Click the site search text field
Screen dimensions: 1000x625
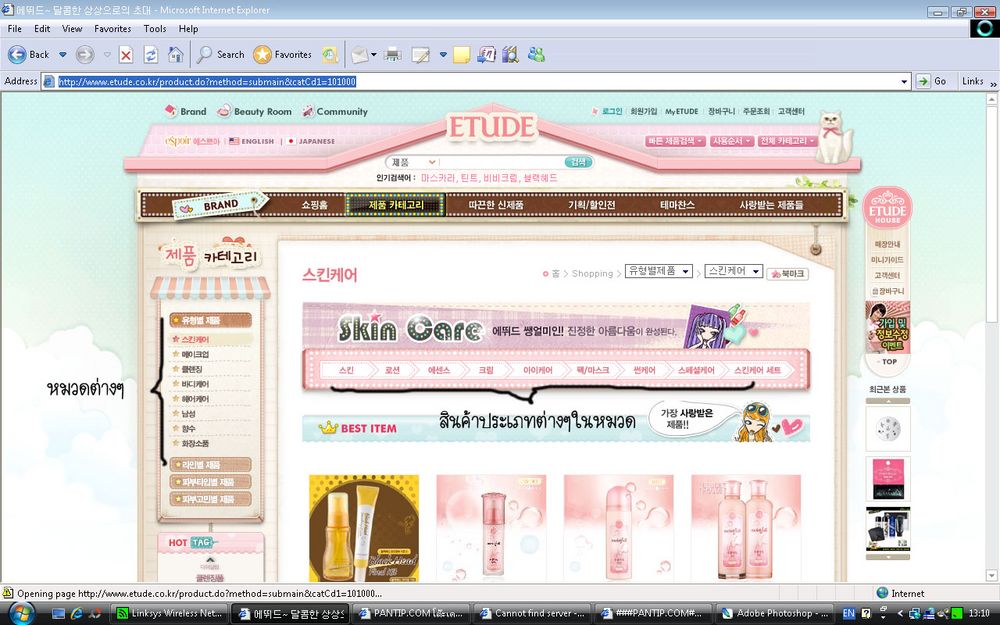point(501,162)
